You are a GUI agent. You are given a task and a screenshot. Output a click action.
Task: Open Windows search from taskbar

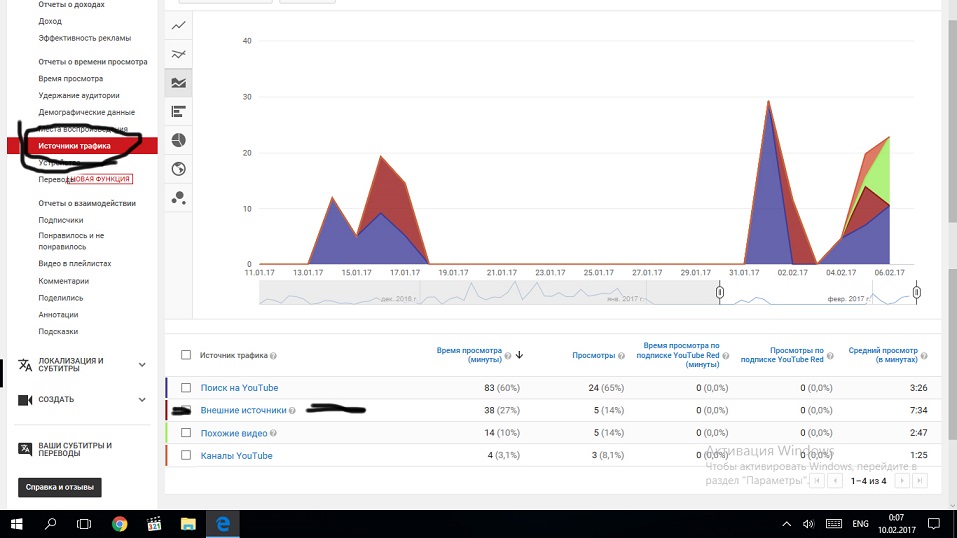[51, 524]
